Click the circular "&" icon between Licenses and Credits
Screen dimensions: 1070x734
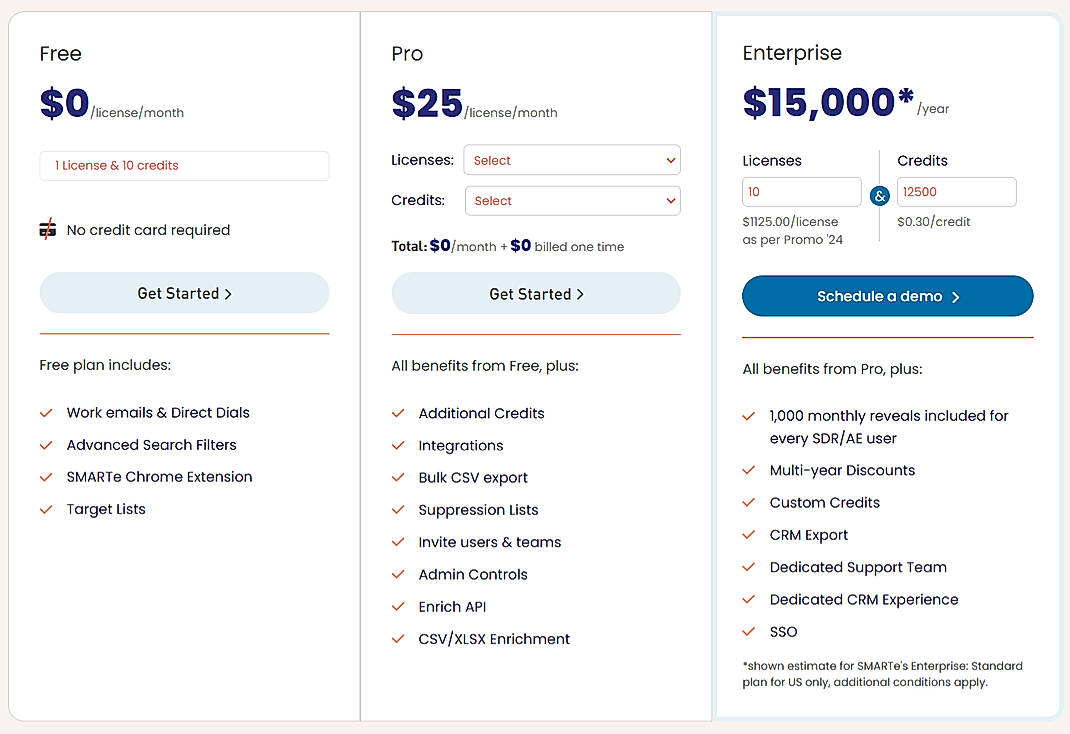[x=879, y=196]
